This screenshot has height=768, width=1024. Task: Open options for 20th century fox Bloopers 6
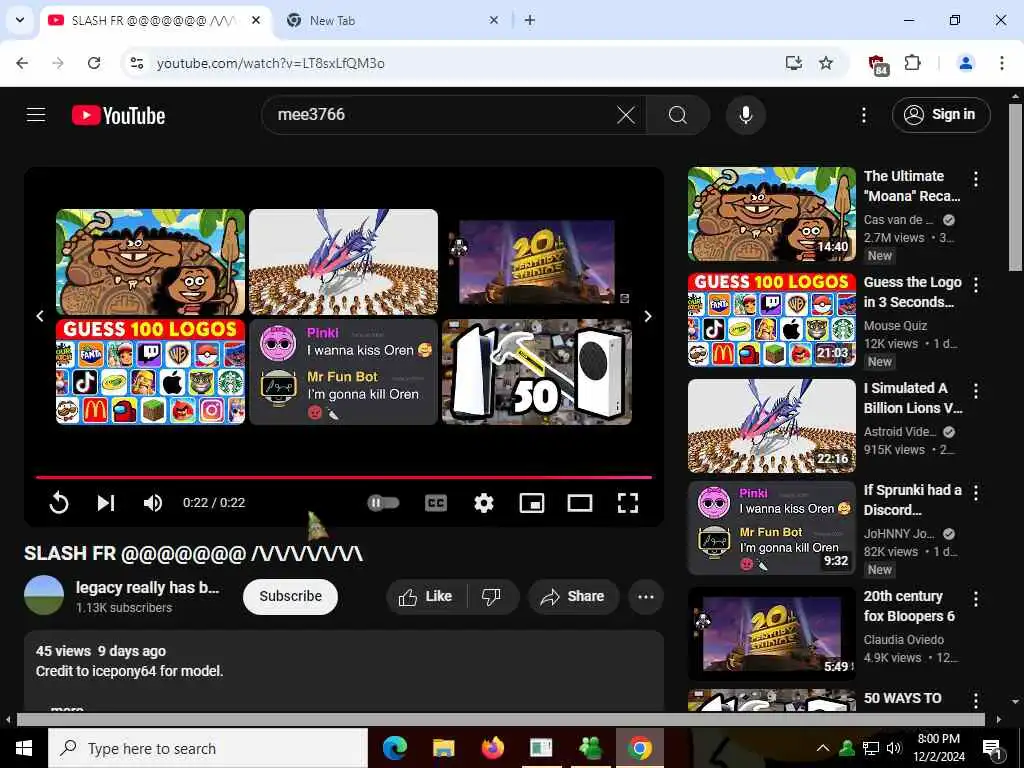click(976, 599)
